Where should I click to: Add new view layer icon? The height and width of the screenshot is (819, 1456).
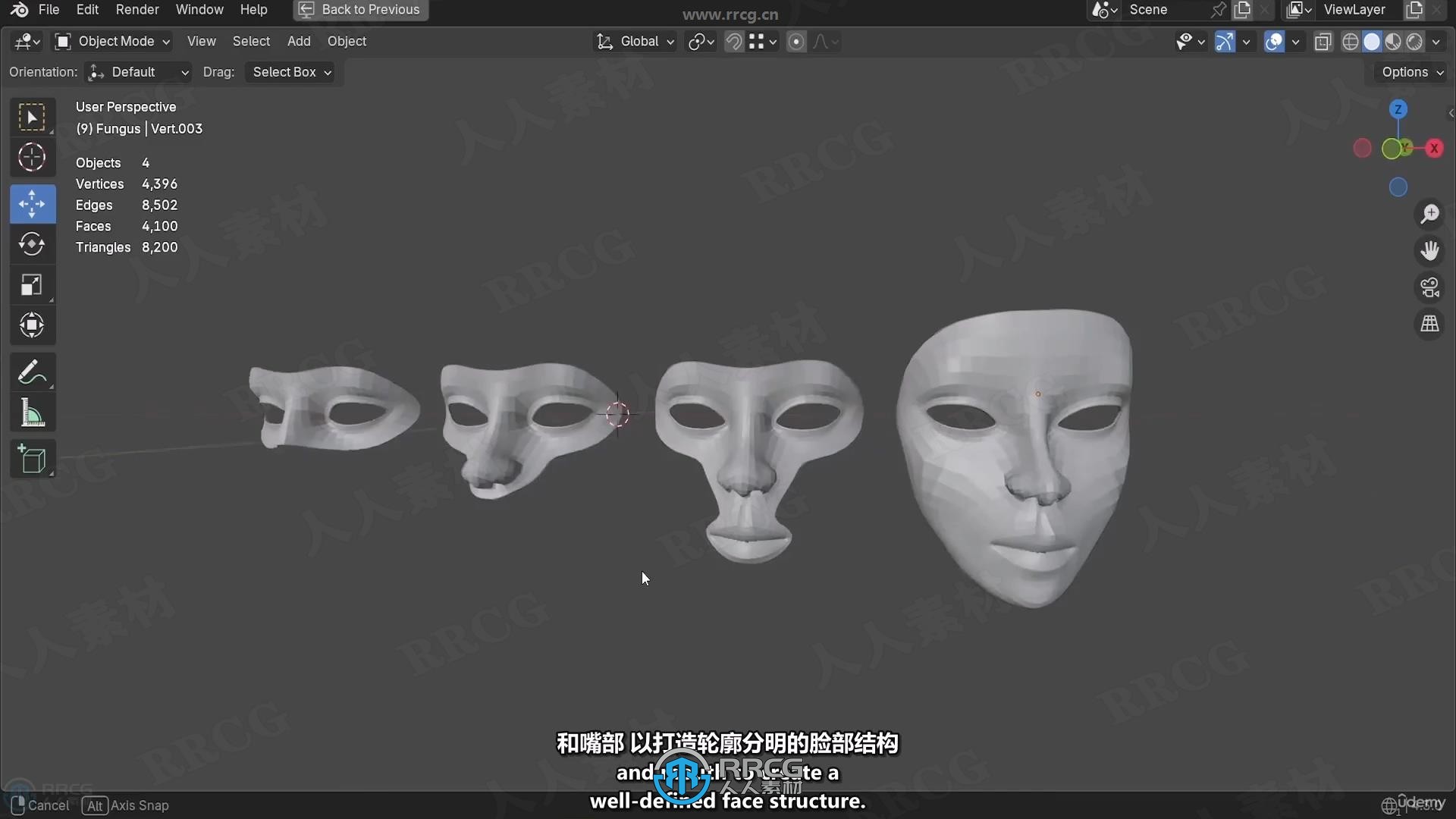click(x=1414, y=10)
